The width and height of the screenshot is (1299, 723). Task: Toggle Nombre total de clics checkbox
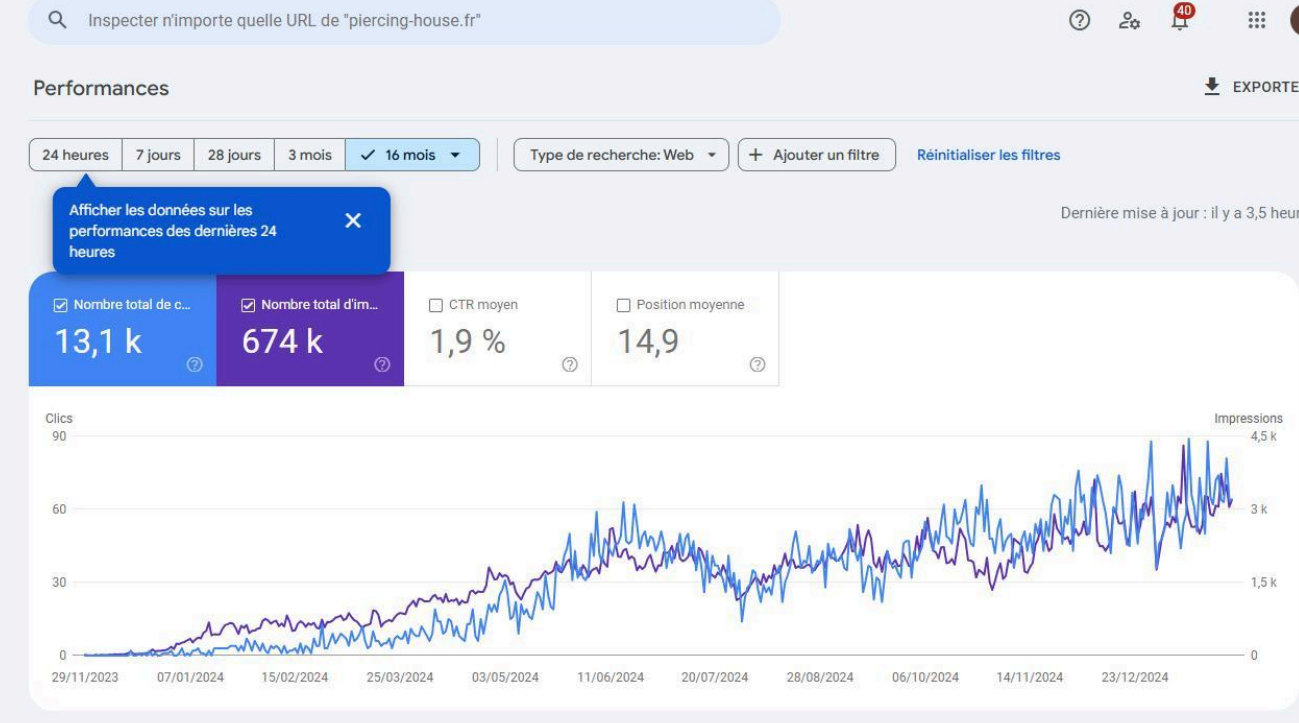coord(61,305)
